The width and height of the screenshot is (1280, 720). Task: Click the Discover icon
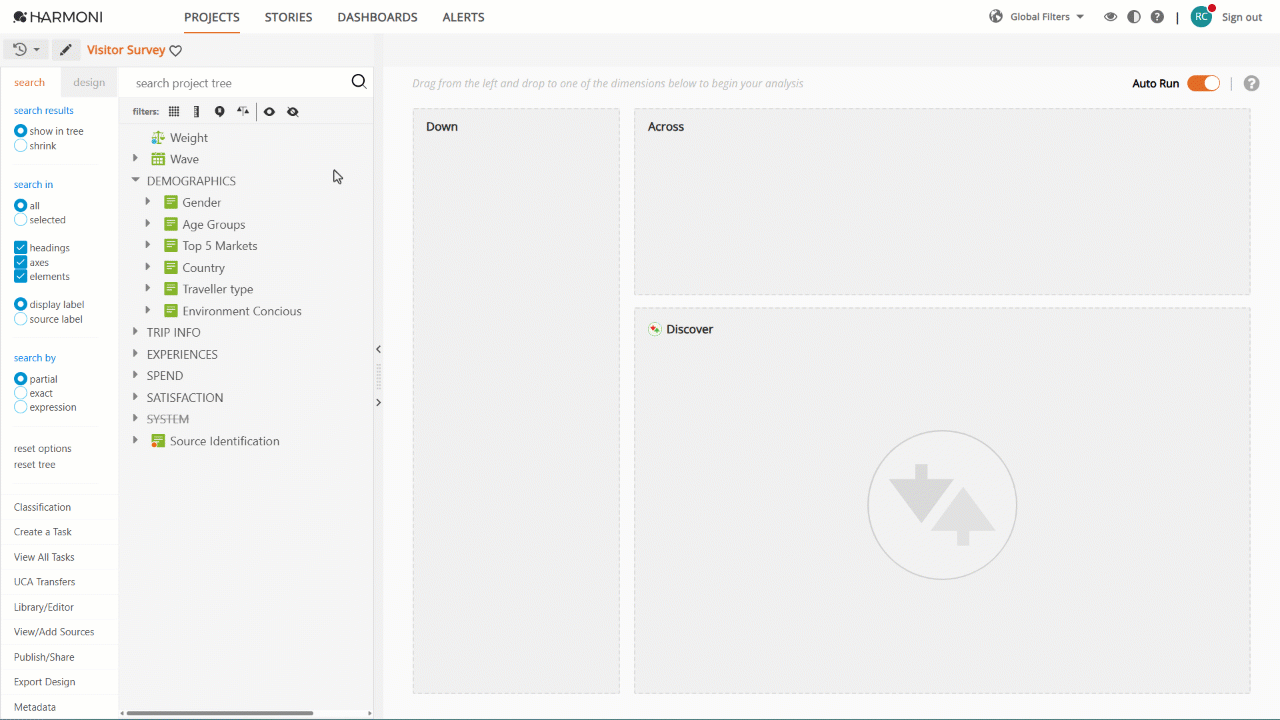click(x=655, y=329)
